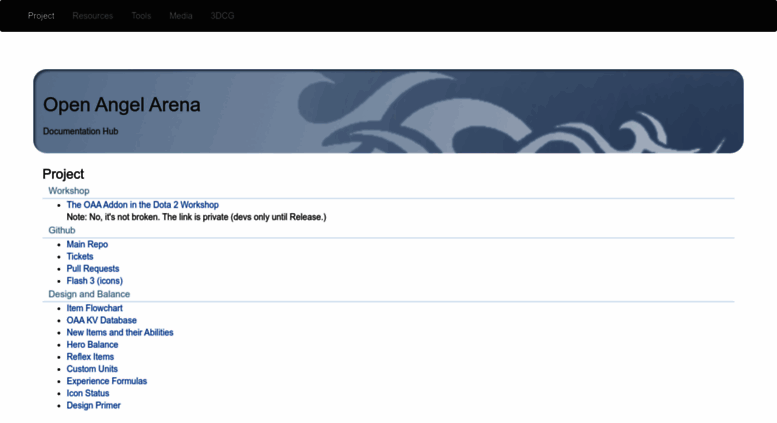Check the Icon Status link

pos(88,393)
